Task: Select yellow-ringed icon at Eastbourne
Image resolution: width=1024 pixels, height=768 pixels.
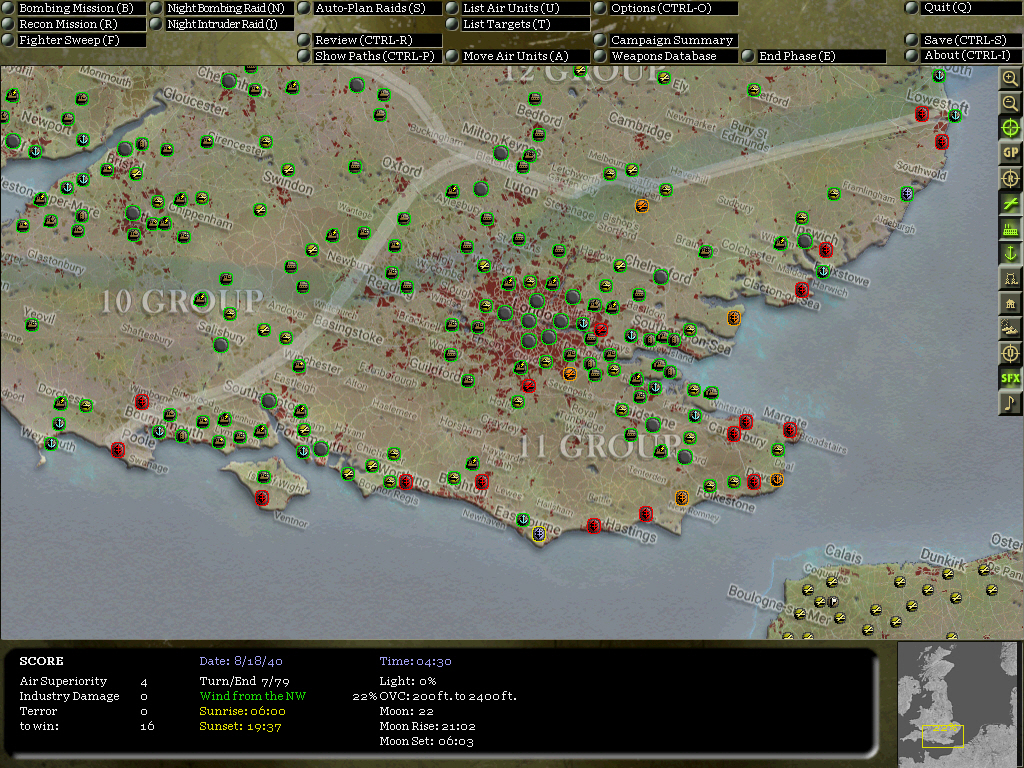Action: (x=539, y=534)
